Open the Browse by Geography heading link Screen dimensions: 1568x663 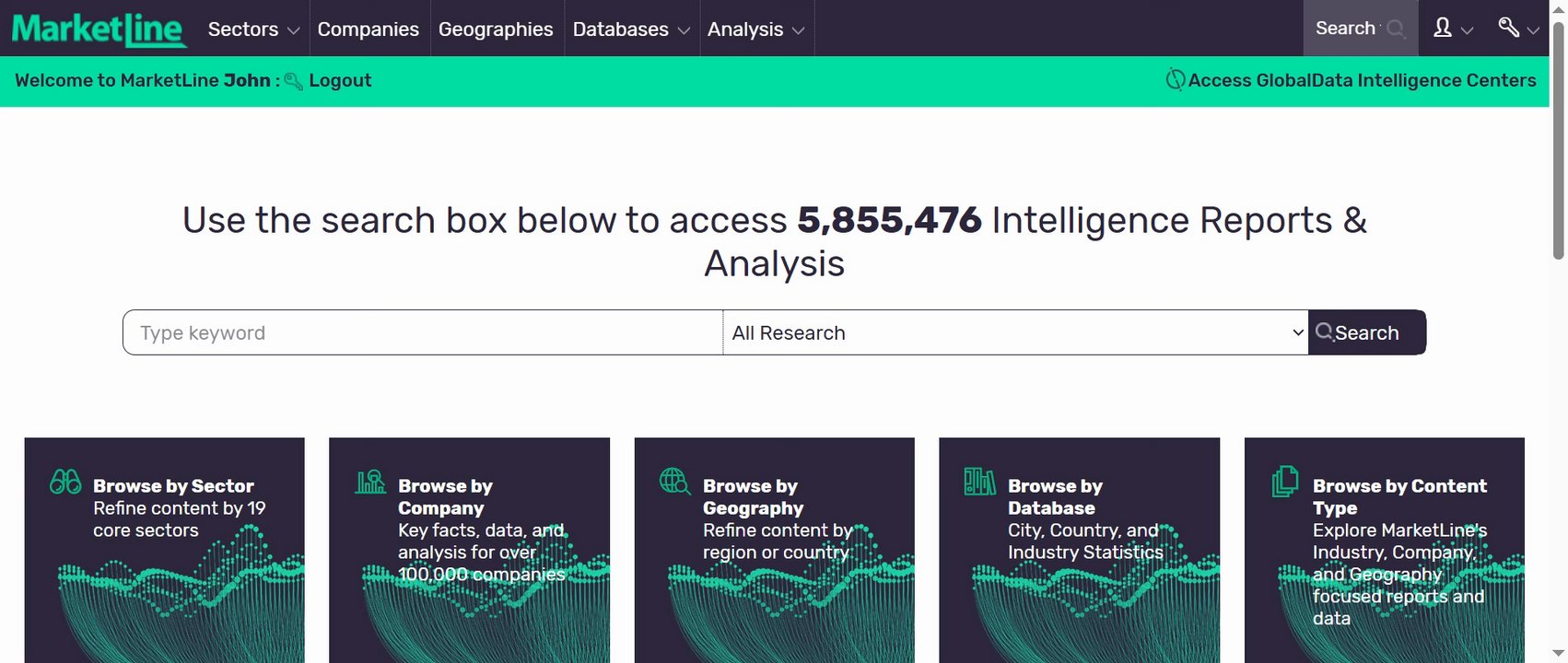tap(753, 497)
